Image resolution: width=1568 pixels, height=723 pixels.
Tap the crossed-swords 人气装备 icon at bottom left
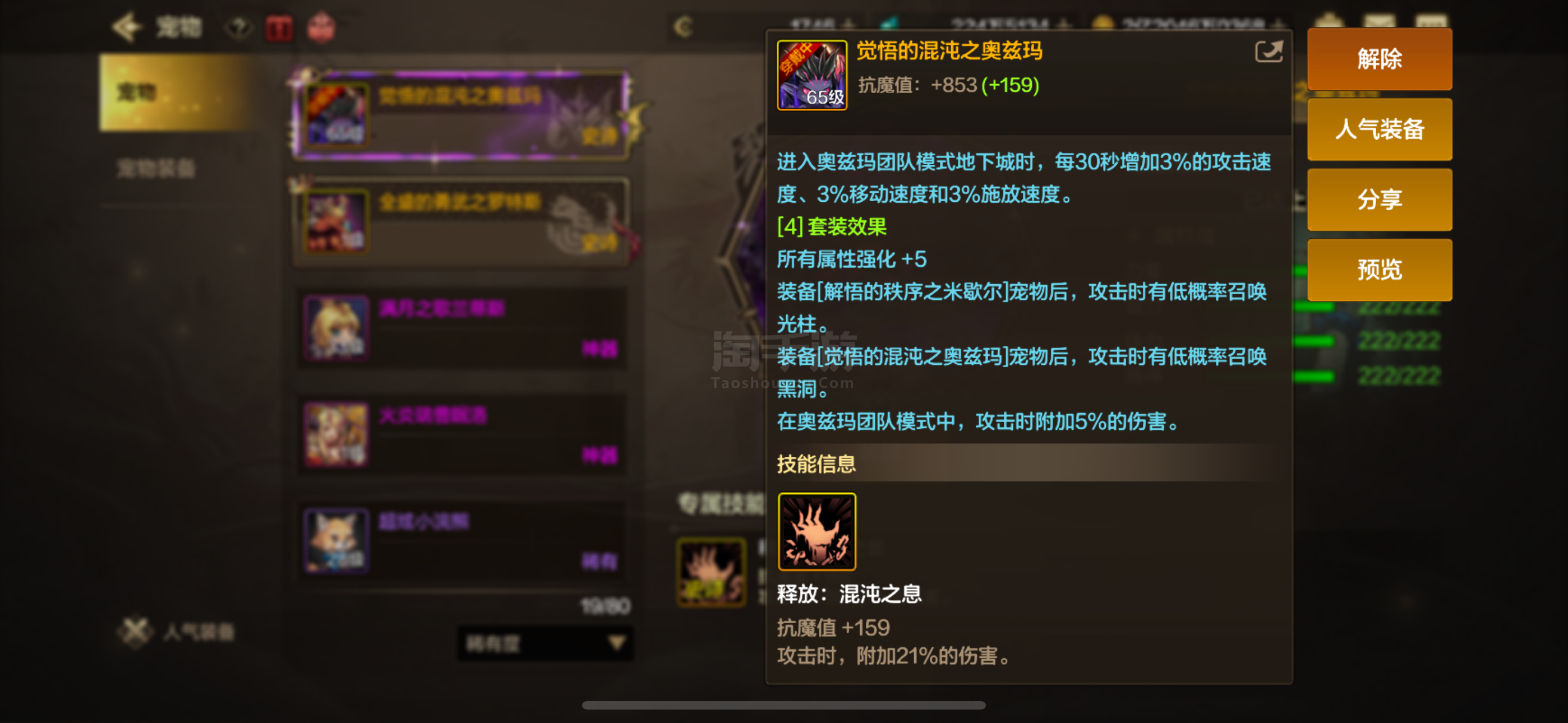135,632
